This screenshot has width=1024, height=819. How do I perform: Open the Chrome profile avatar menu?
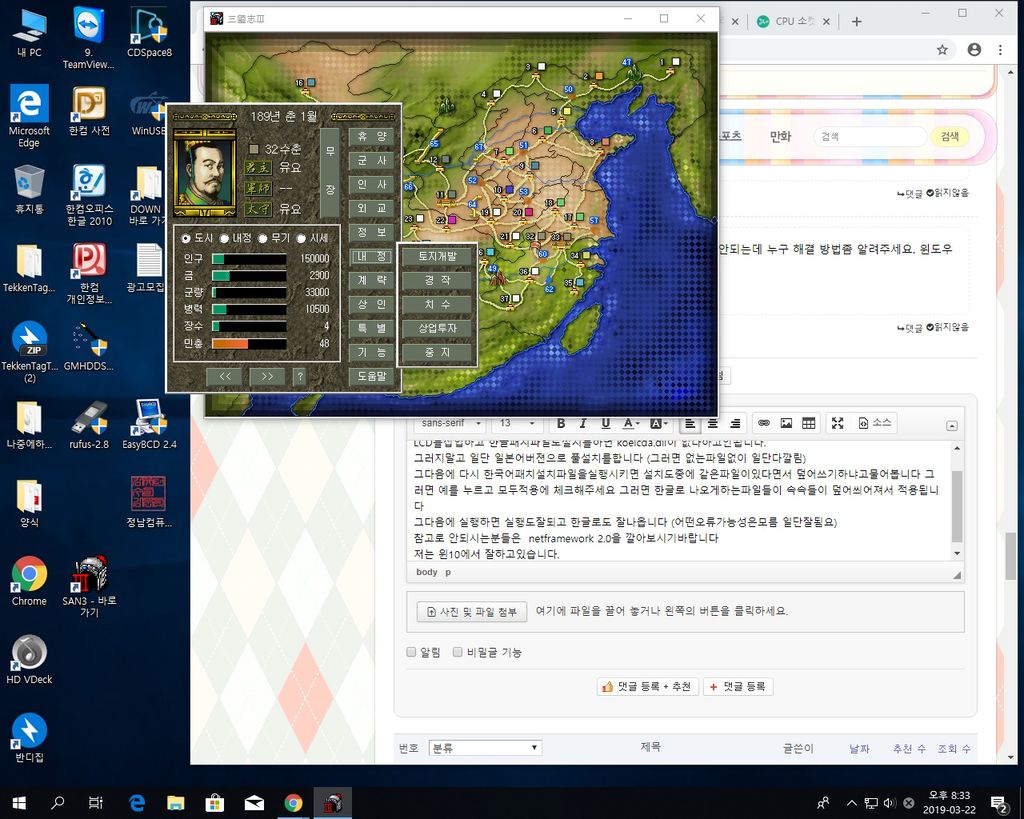click(974, 50)
